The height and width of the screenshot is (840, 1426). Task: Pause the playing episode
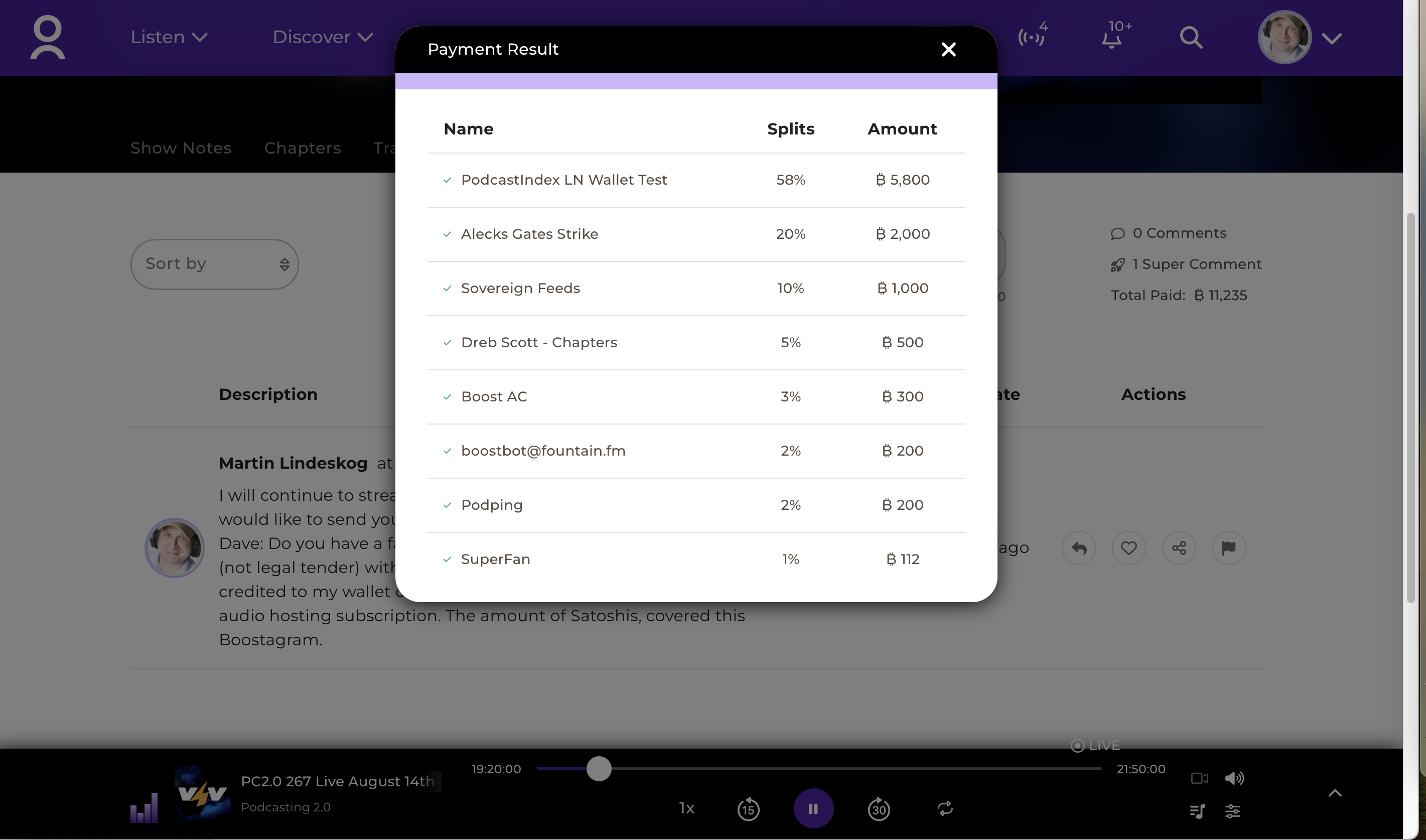[x=813, y=809]
